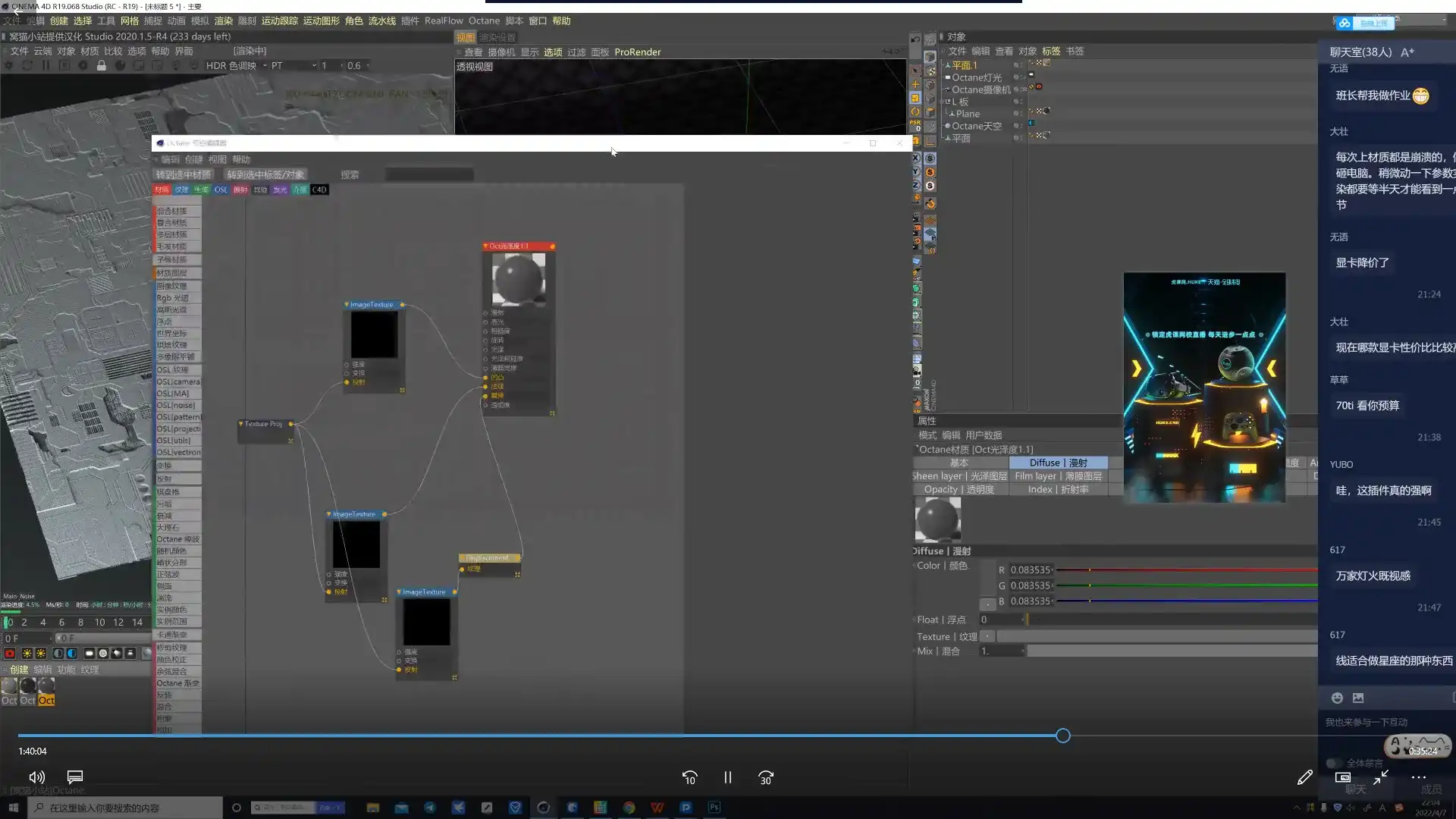Open the 创建 menu in node editor
This screenshot has height=819, width=1456.
click(x=194, y=159)
